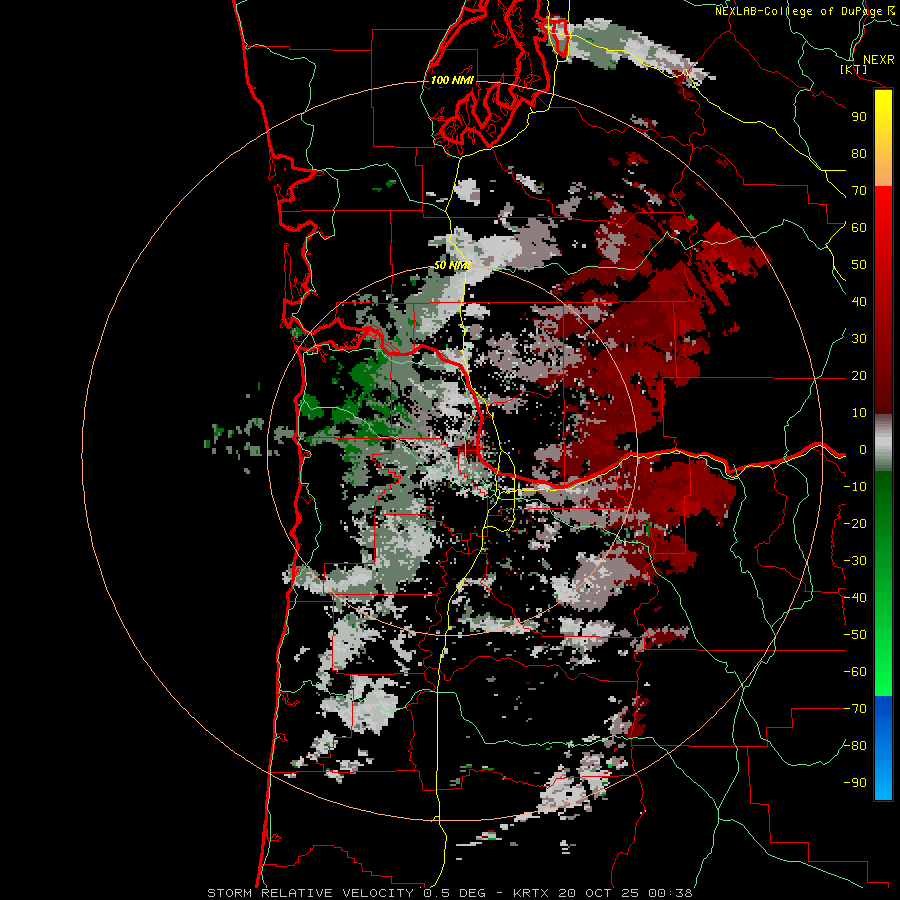Select the -80 value on velocity scale

[855, 746]
